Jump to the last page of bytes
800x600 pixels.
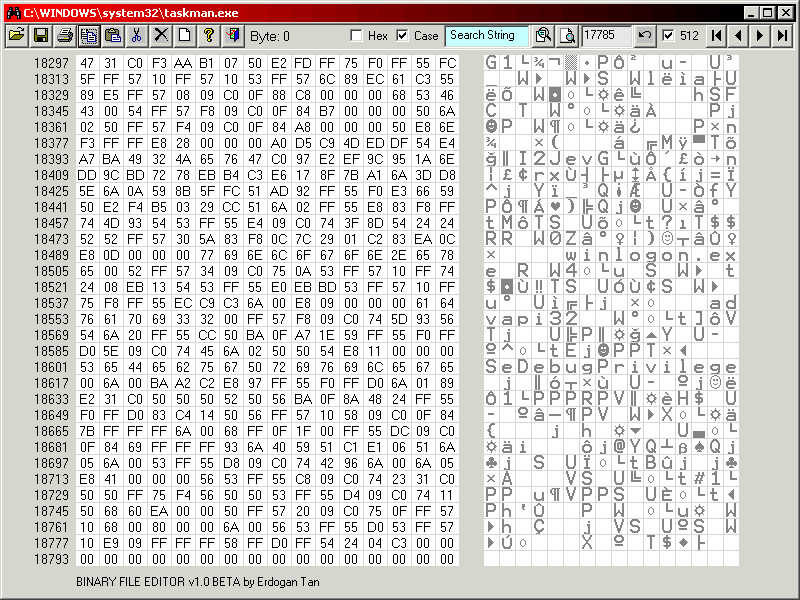point(783,35)
